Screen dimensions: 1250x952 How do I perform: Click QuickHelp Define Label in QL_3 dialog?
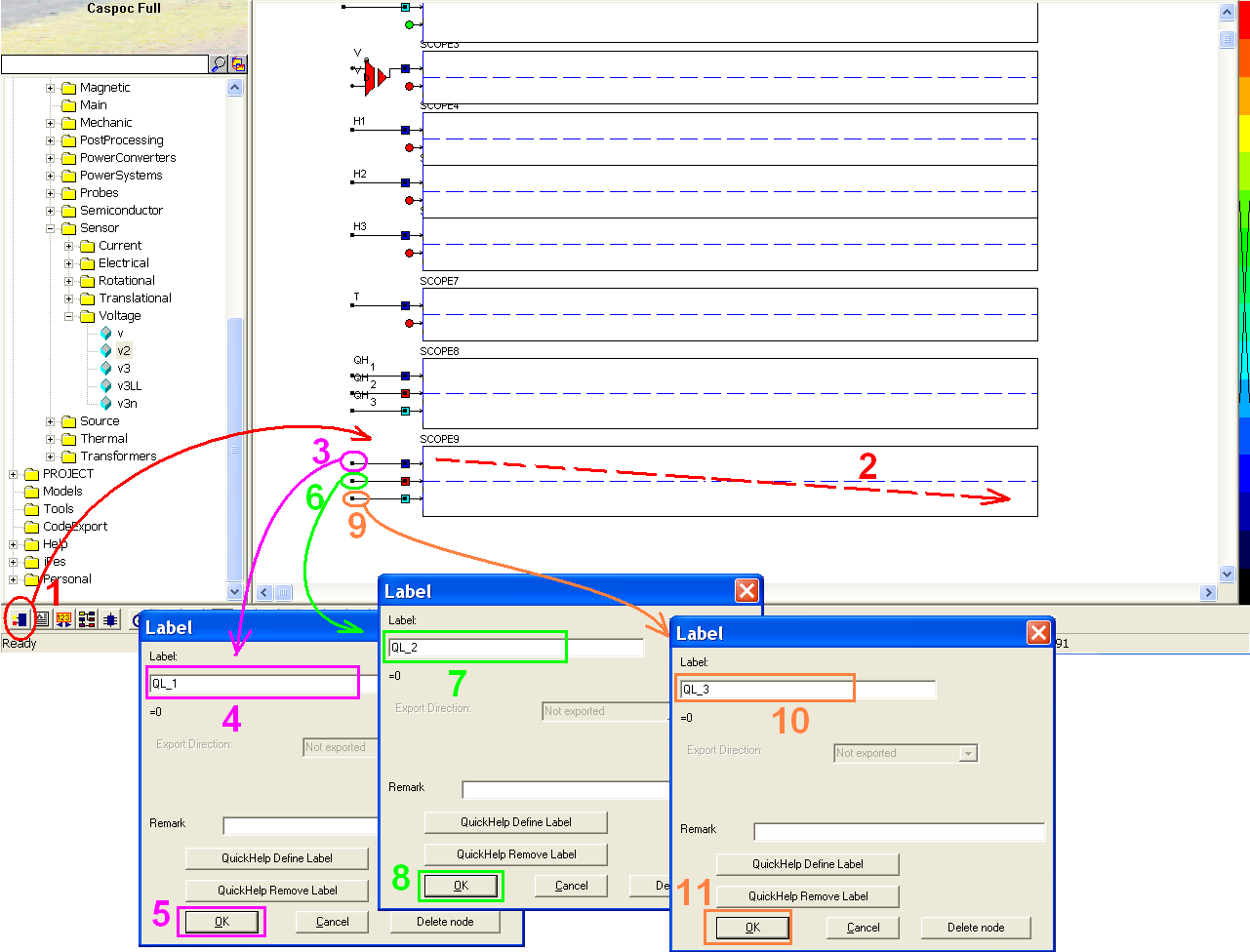808,864
